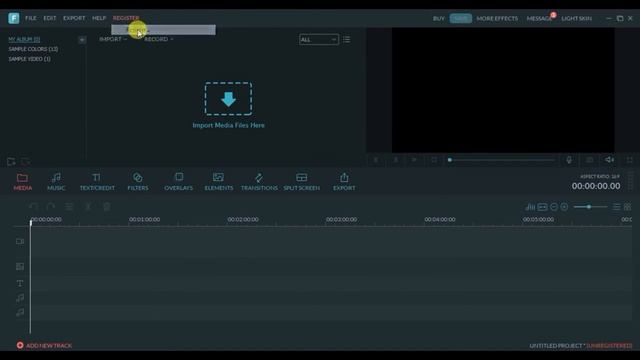Open the FILTERS tab
The height and width of the screenshot is (360, 640).
tap(138, 182)
